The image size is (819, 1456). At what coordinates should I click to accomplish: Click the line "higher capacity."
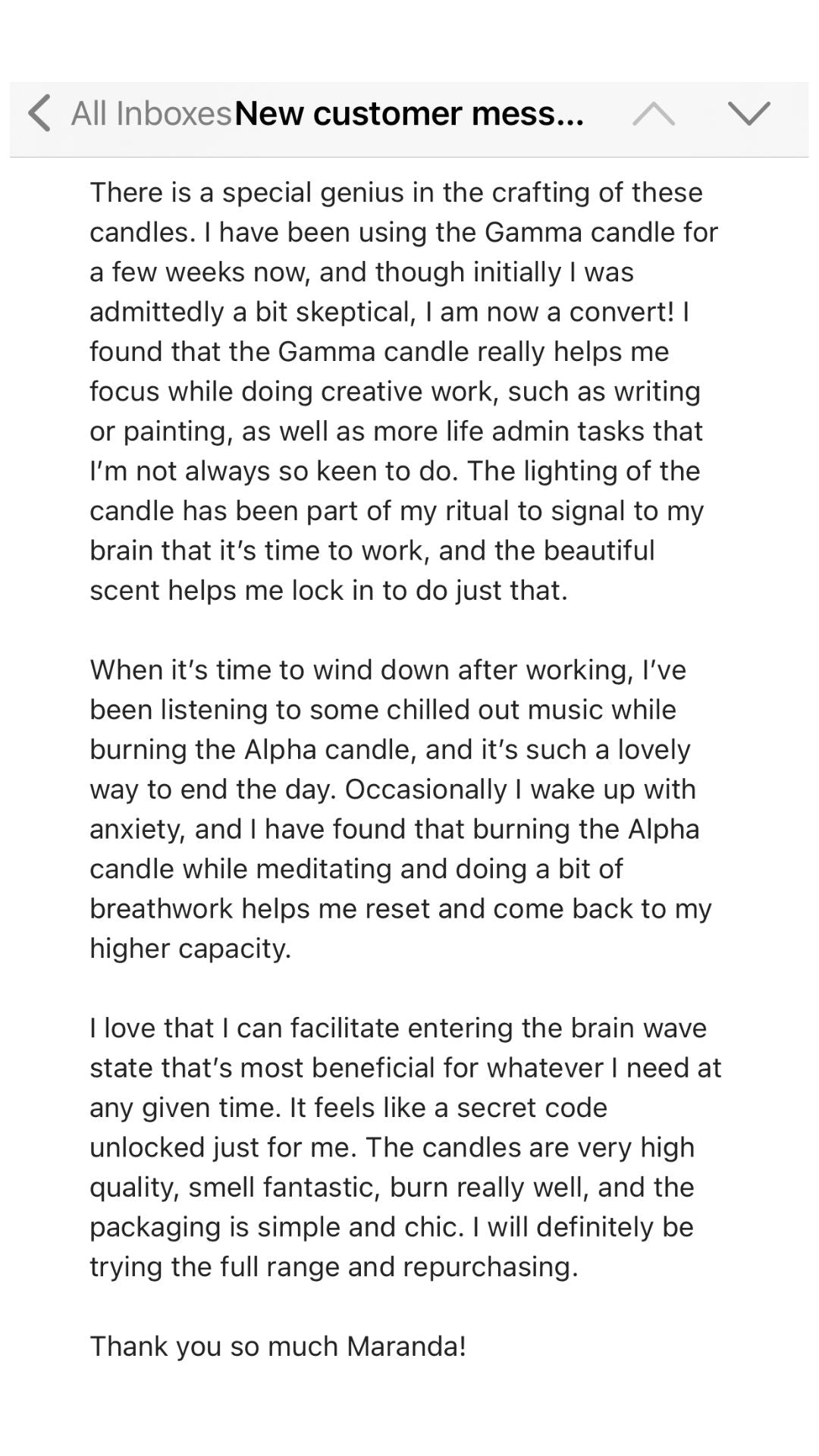pos(190,948)
